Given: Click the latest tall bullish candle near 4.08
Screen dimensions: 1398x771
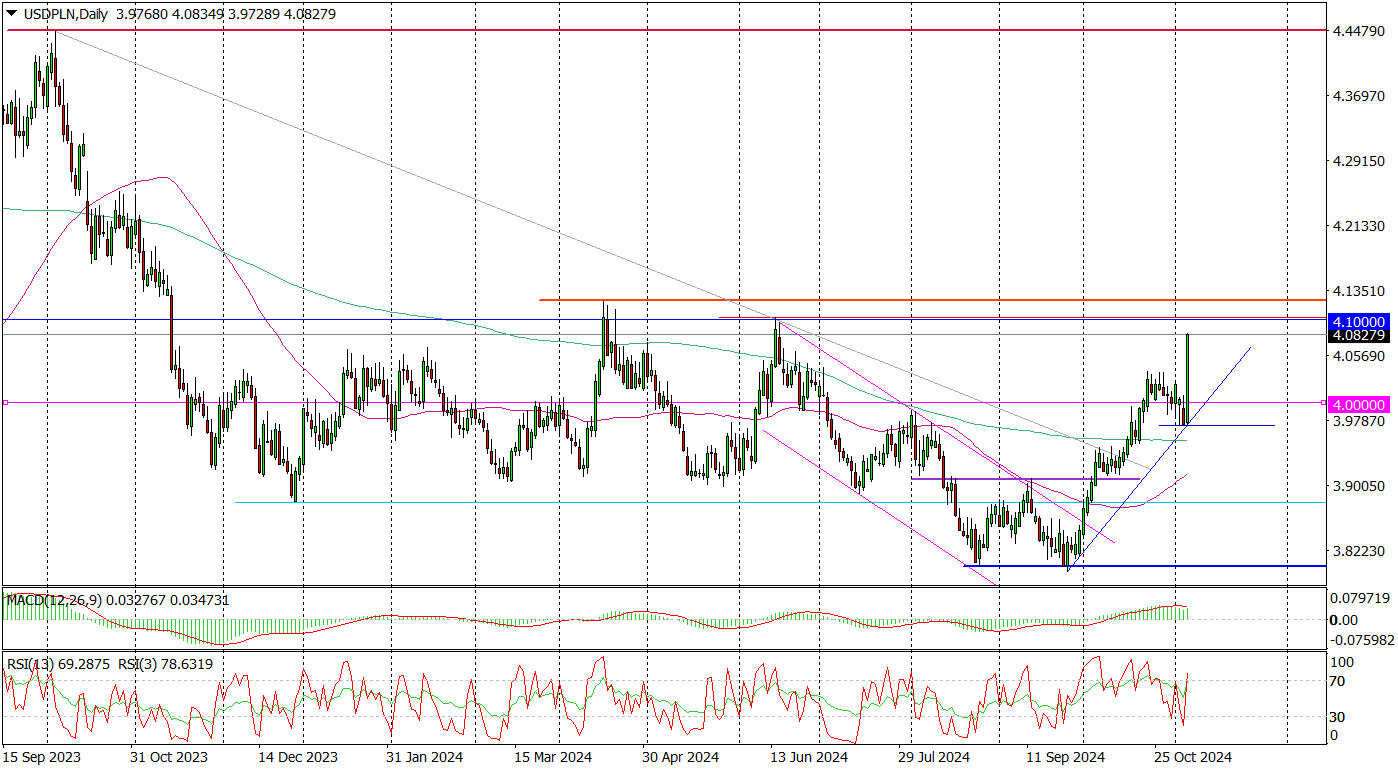Looking at the screenshot, I should pyautogui.click(x=1187, y=379).
